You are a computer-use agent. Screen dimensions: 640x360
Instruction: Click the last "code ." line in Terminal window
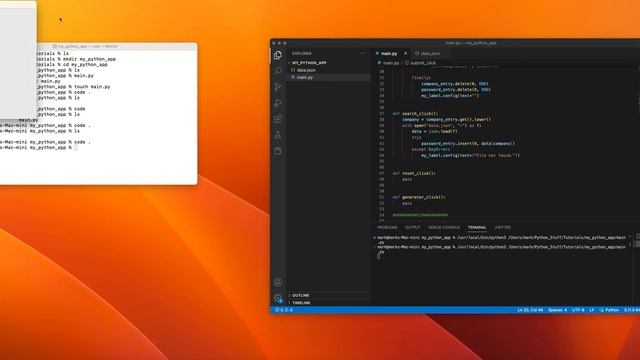coord(45,142)
